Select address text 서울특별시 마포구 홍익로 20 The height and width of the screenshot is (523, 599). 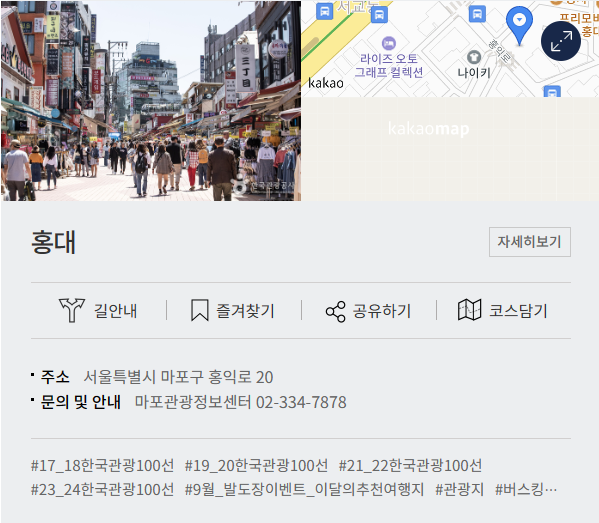coord(178,377)
